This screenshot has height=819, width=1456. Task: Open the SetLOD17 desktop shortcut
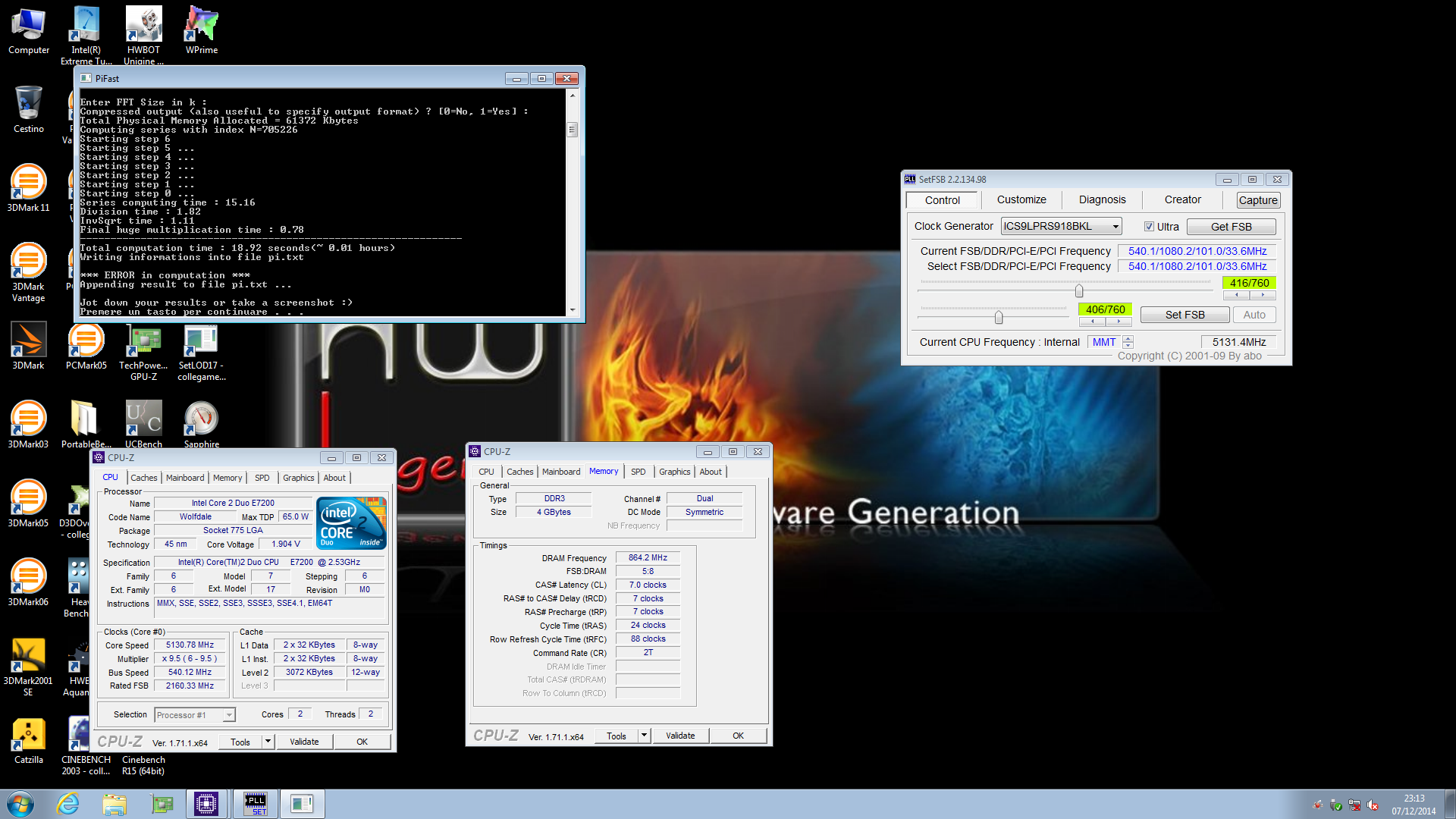point(201,352)
